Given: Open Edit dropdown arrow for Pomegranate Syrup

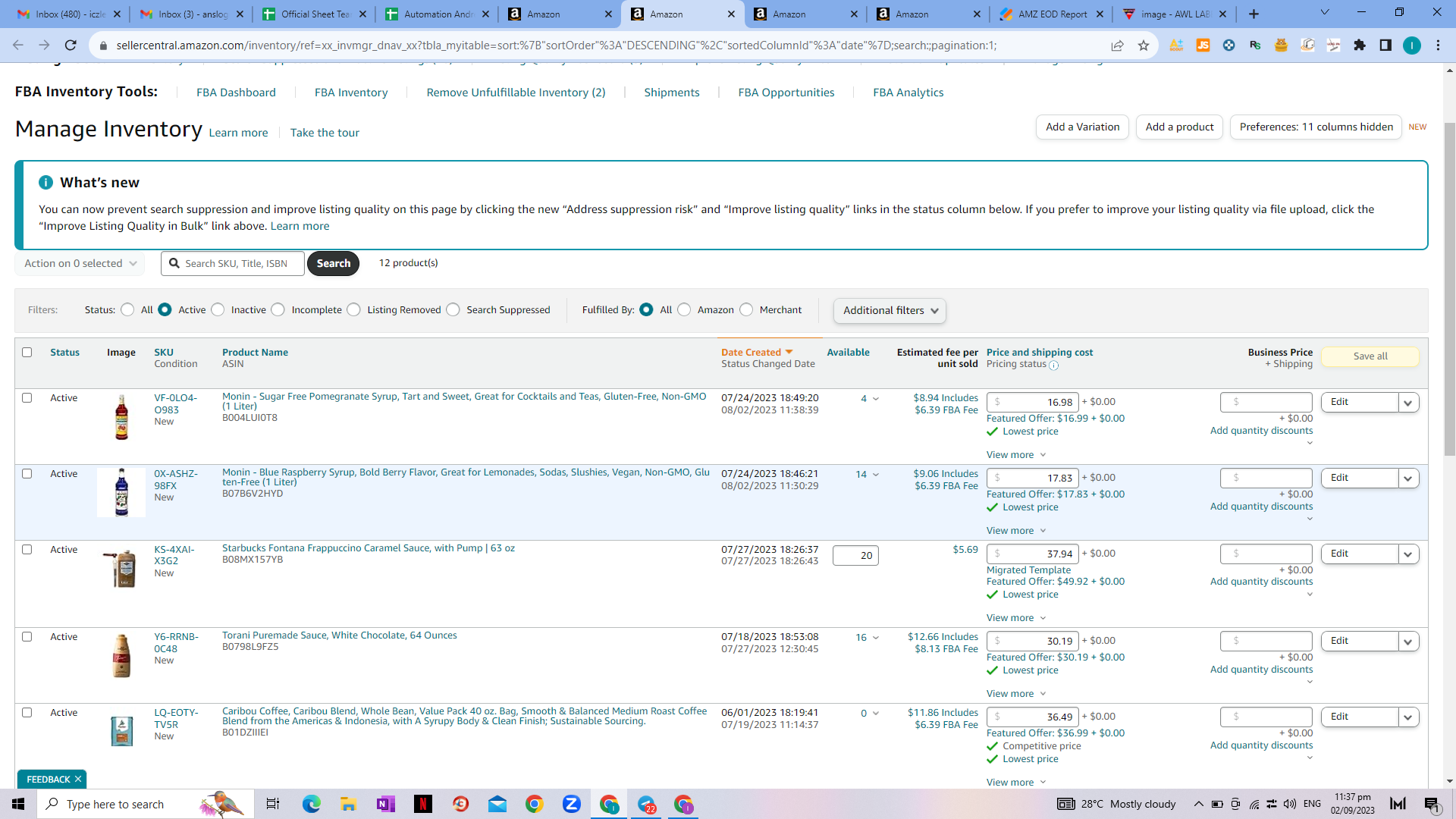Looking at the screenshot, I should point(1408,403).
